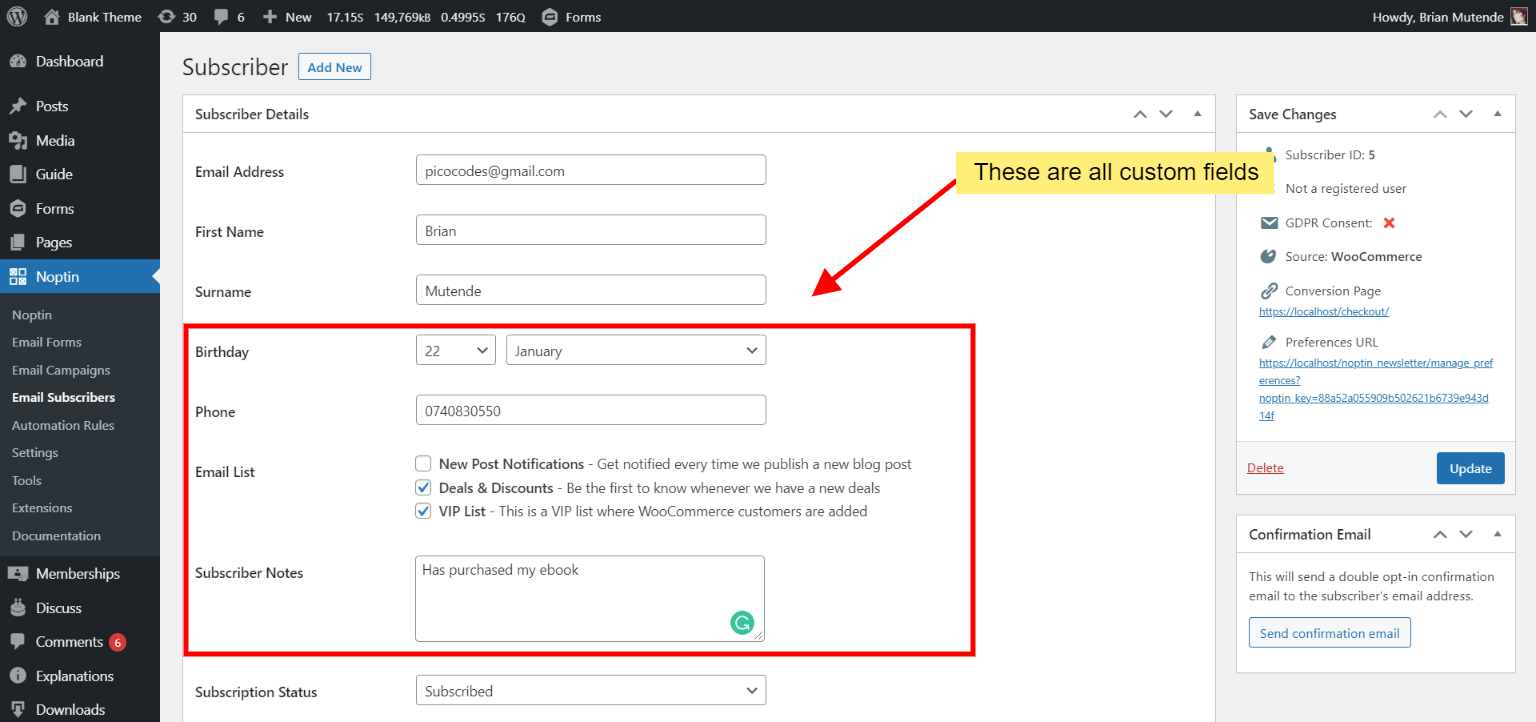Uncheck the Deals & Discounts list
The height and width of the screenshot is (722, 1536).
pos(423,487)
